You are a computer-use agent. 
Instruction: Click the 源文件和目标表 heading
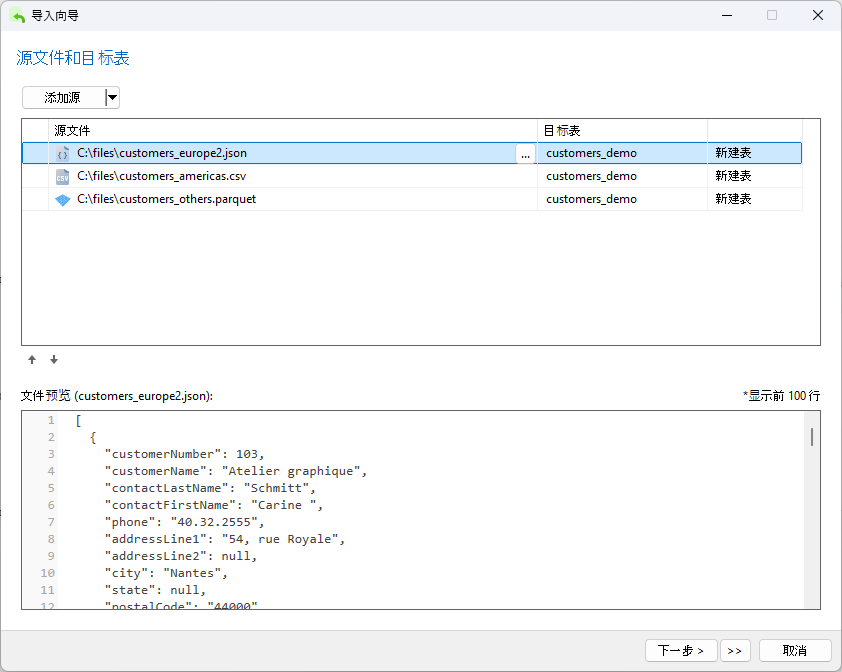(x=73, y=58)
